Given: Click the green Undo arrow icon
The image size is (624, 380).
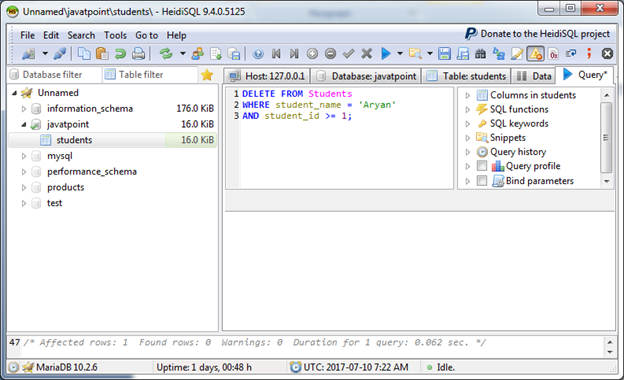Looking at the screenshot, I should [120, 53].
